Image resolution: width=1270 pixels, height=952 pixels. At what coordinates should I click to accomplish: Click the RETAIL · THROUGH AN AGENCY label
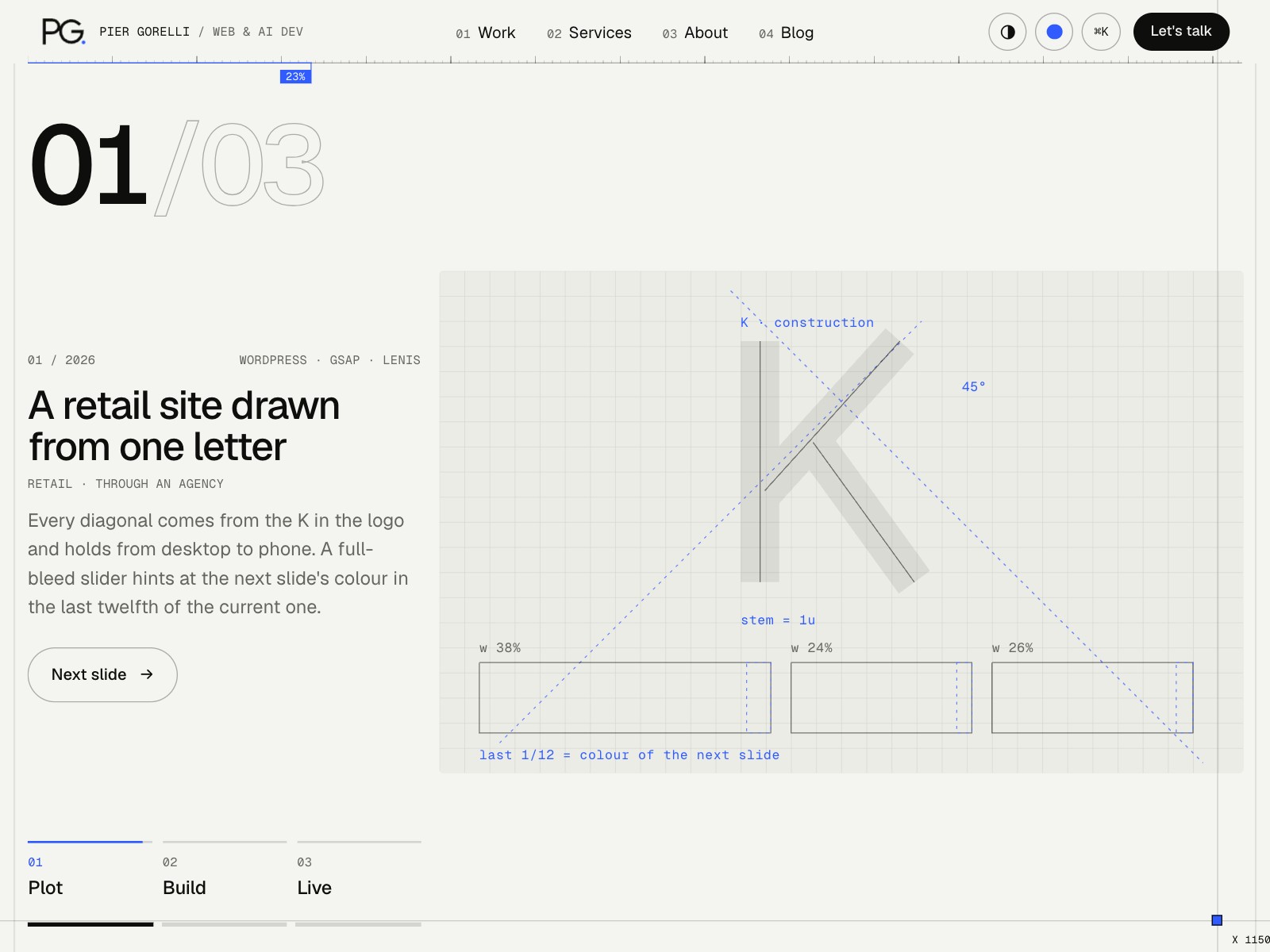point(125,484)
